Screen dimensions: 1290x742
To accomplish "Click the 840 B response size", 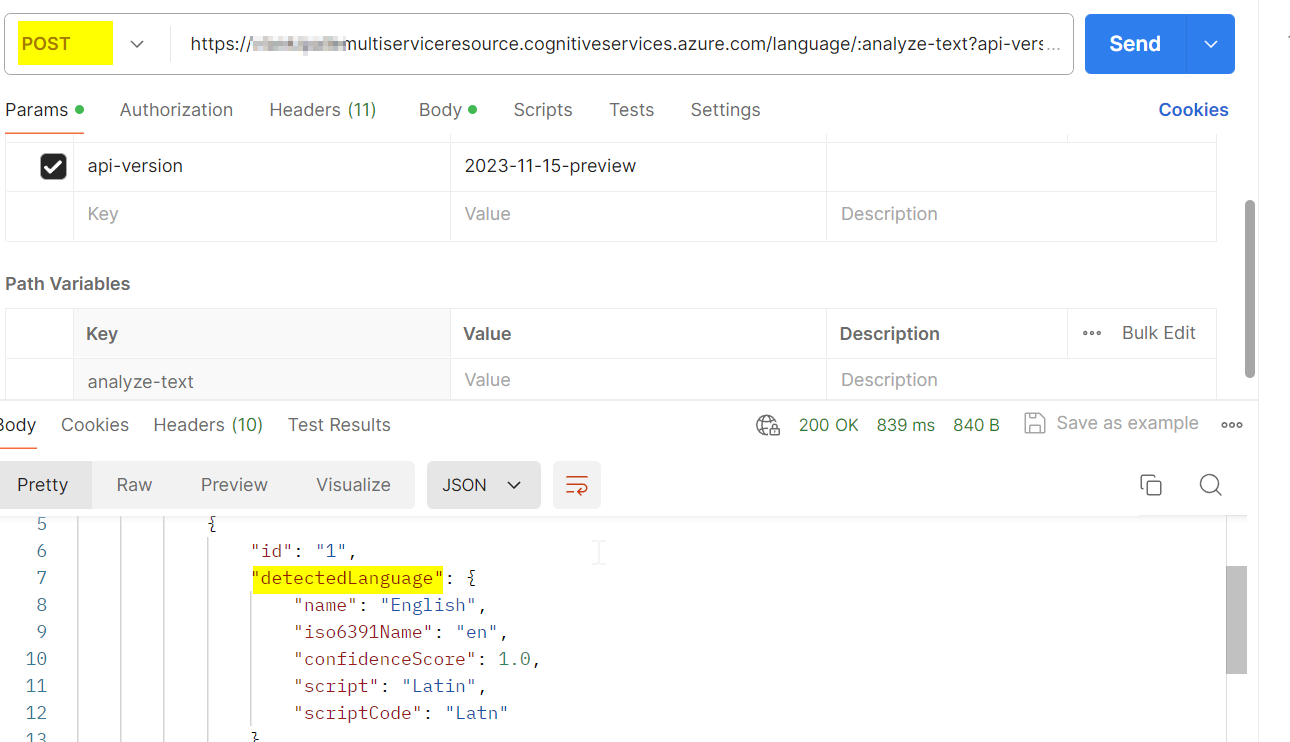I will tap(976, 425).
